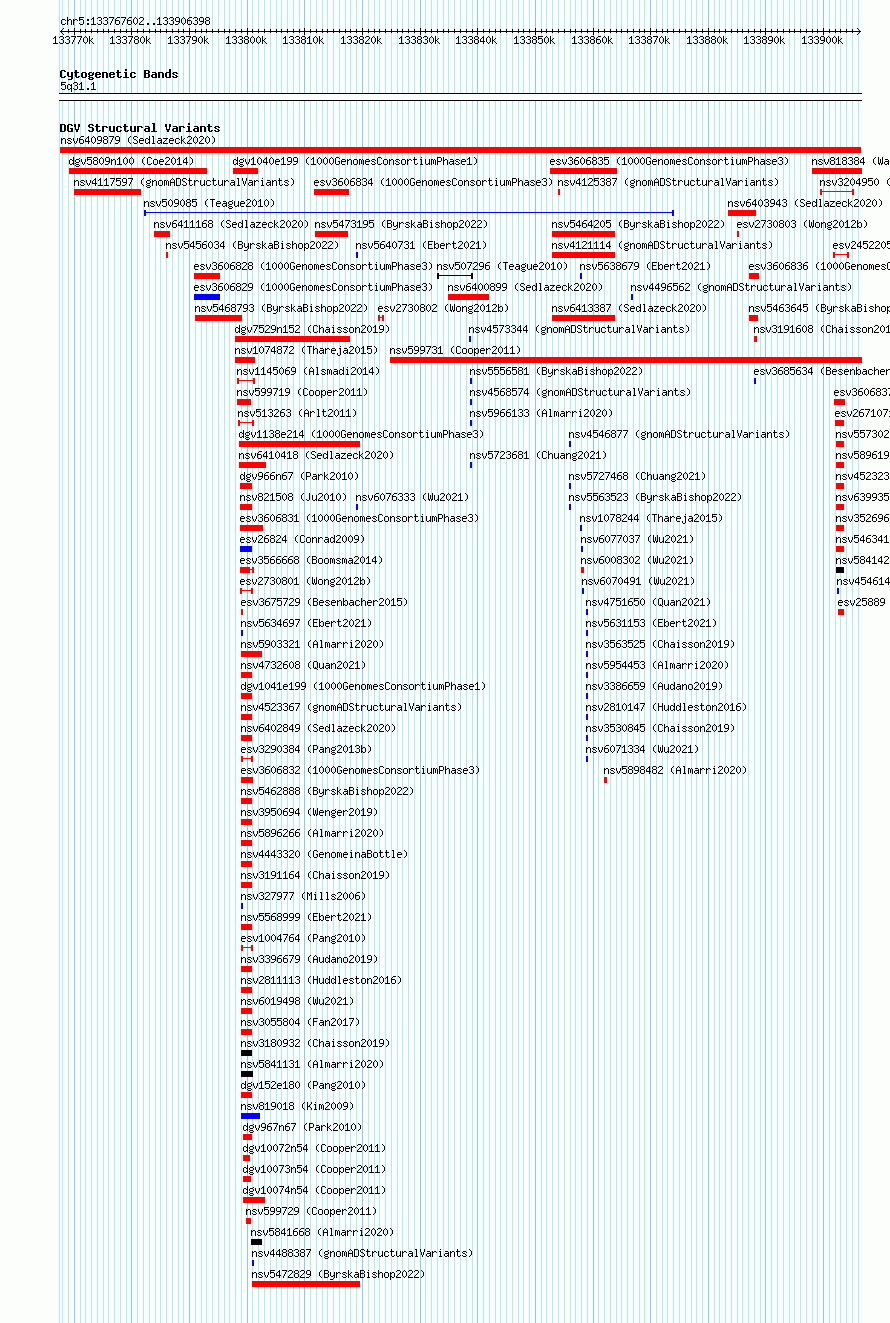Screen dimensions: 890x1323
Task: Open nsv4546877 gnomAD variant
Action: pyautogui.click(x=679, y=434)
